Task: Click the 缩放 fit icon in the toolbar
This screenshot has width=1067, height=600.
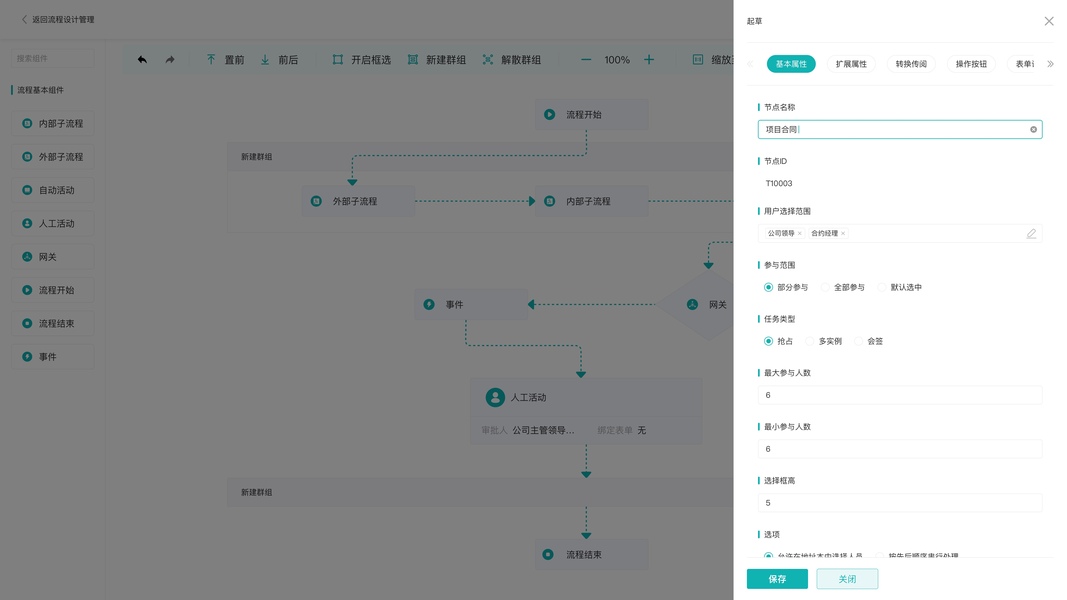Action: coord(698,60)
